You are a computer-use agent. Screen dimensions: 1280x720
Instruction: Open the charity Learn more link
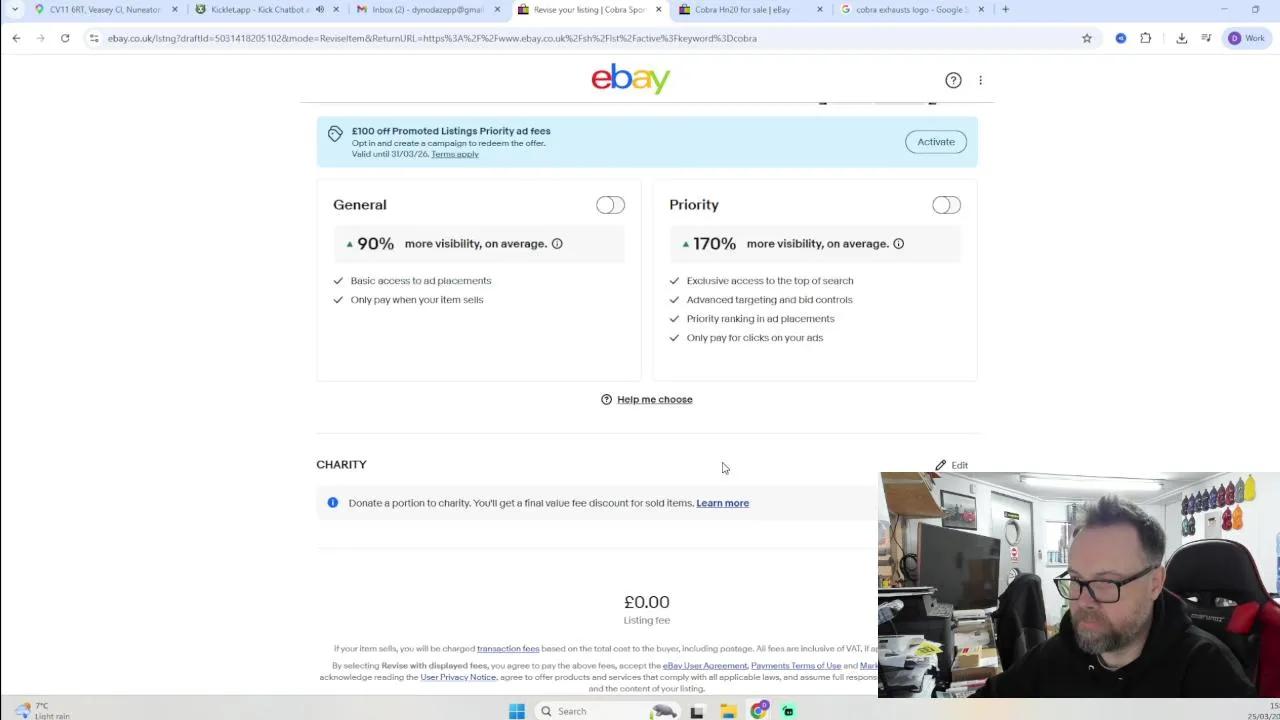[722, 503]
